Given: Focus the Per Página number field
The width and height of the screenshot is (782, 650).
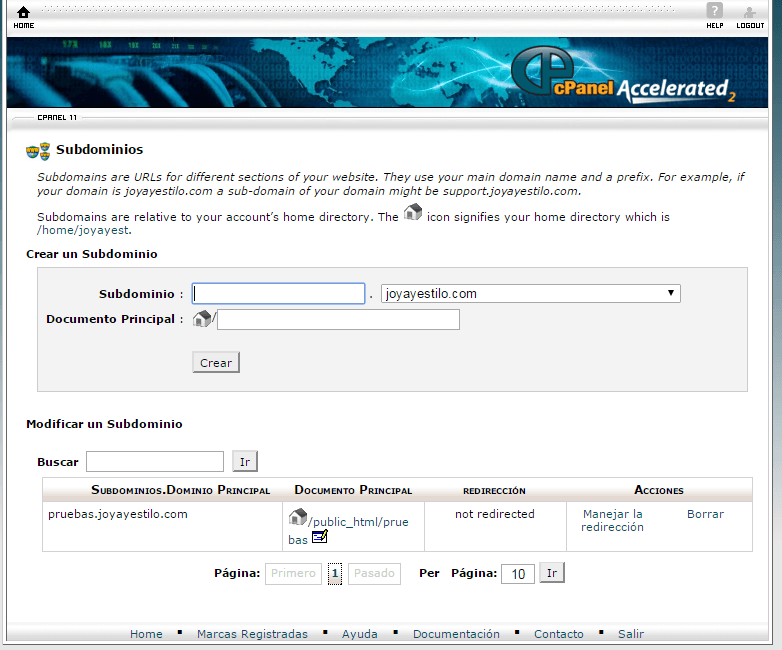Looking at the screenshot, I should (x=518, y=574).
